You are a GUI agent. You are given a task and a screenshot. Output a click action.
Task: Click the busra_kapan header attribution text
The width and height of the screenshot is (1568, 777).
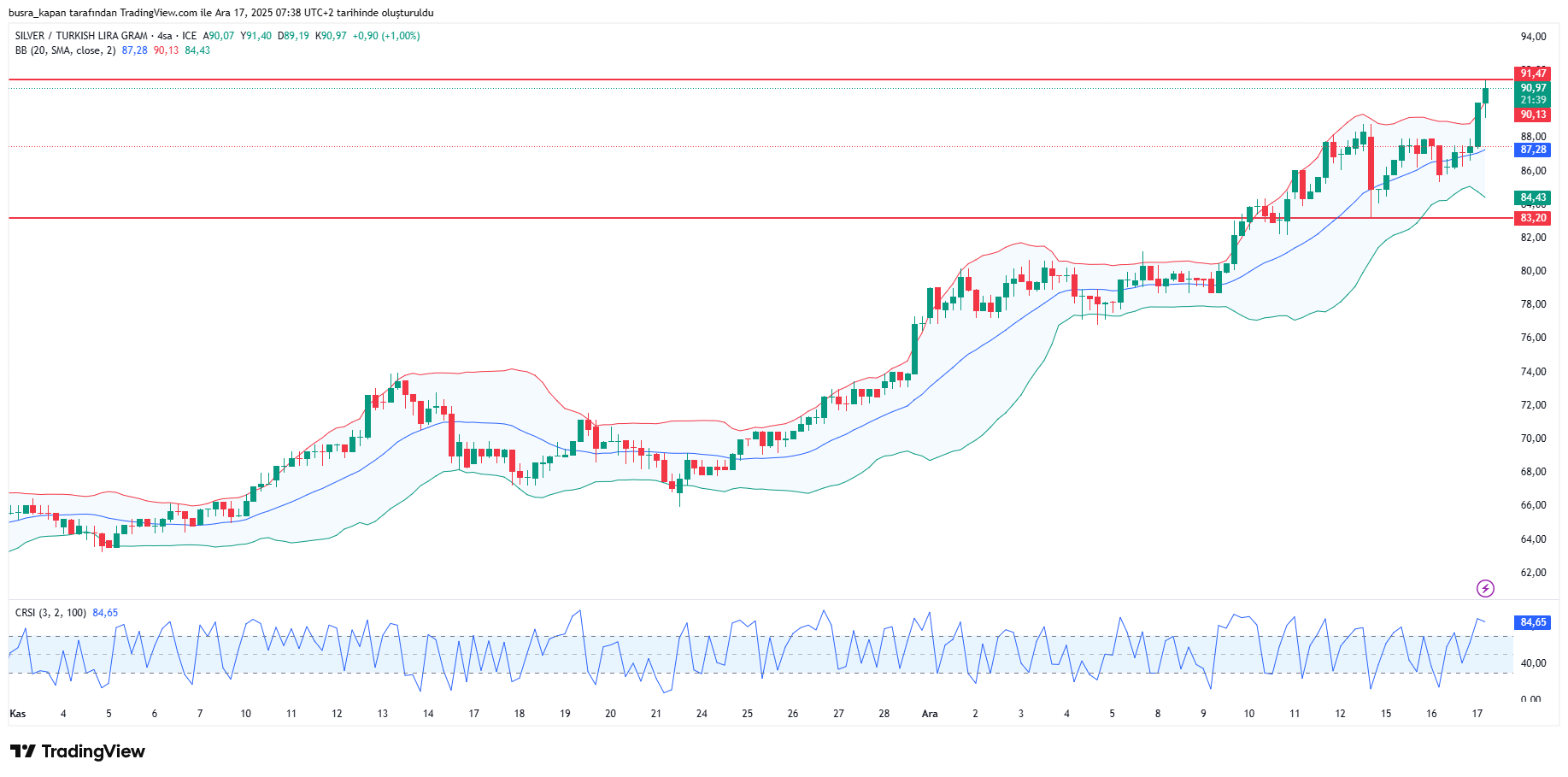tap(220, 13)
